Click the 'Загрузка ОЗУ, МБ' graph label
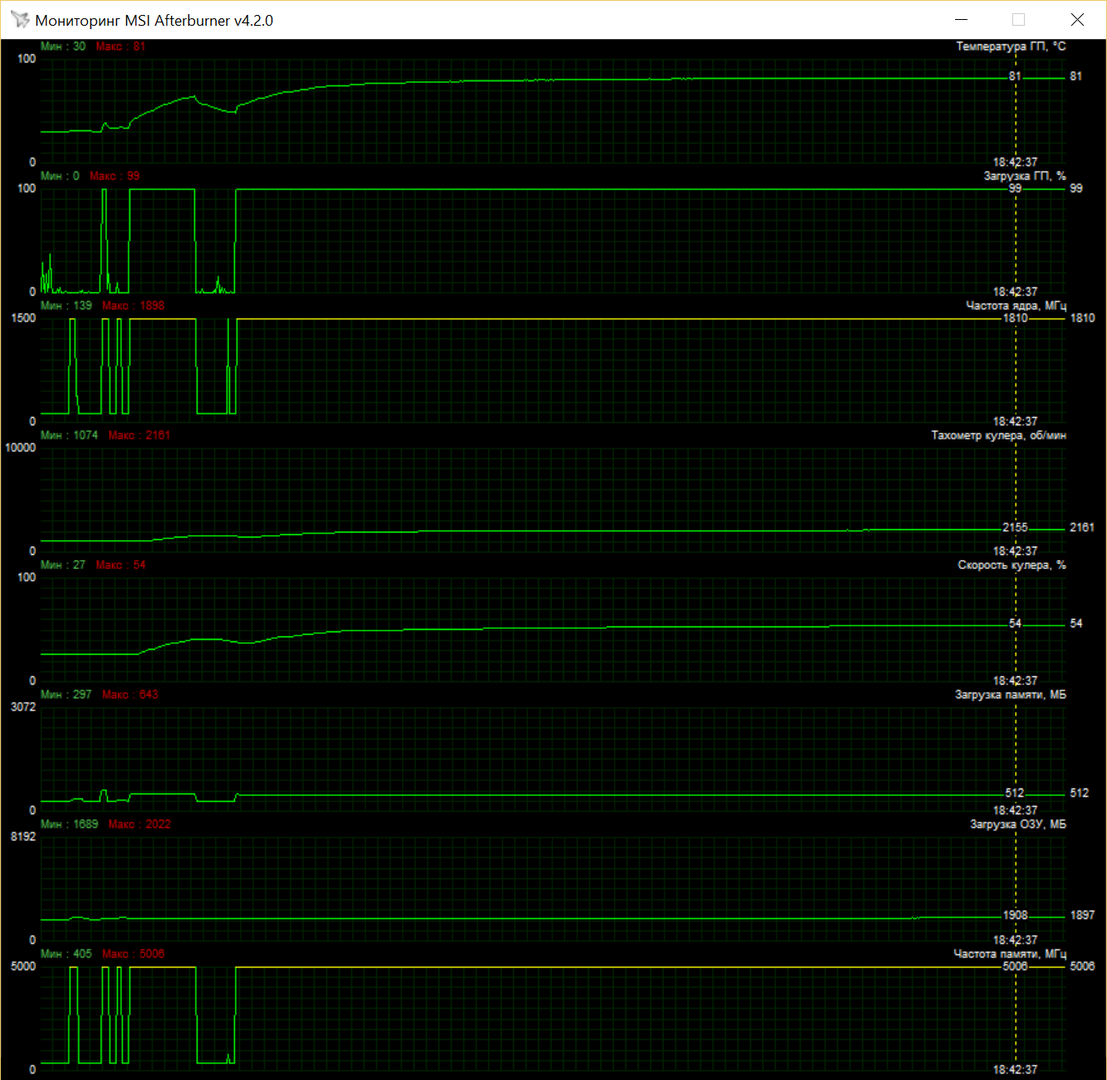1107x1080 pixels. (x=1017, y=824)
